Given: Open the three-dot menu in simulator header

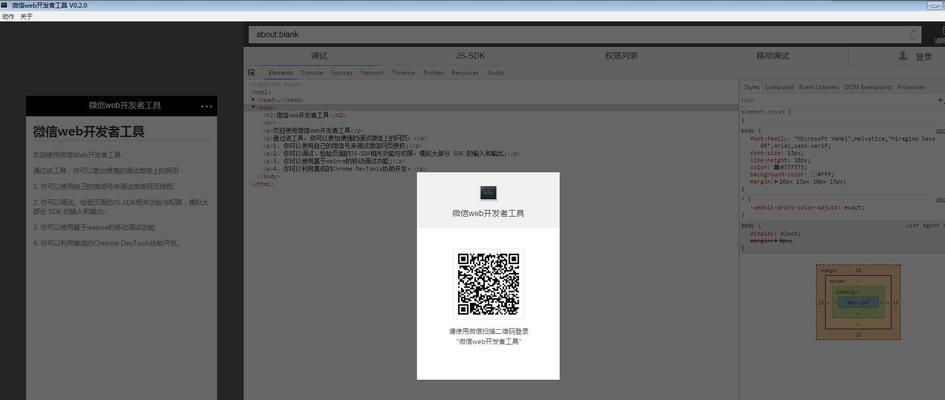Looking at the screenshot, I should [x=207, y=107].
